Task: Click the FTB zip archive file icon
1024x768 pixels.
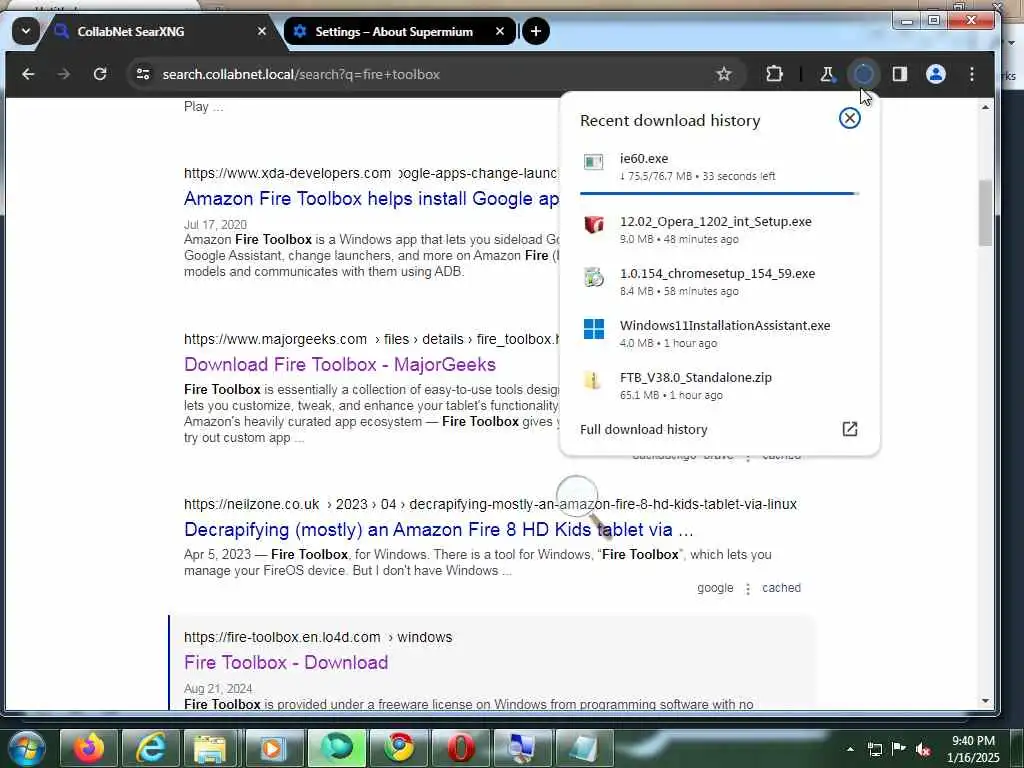Action: [x=592, y=380]
